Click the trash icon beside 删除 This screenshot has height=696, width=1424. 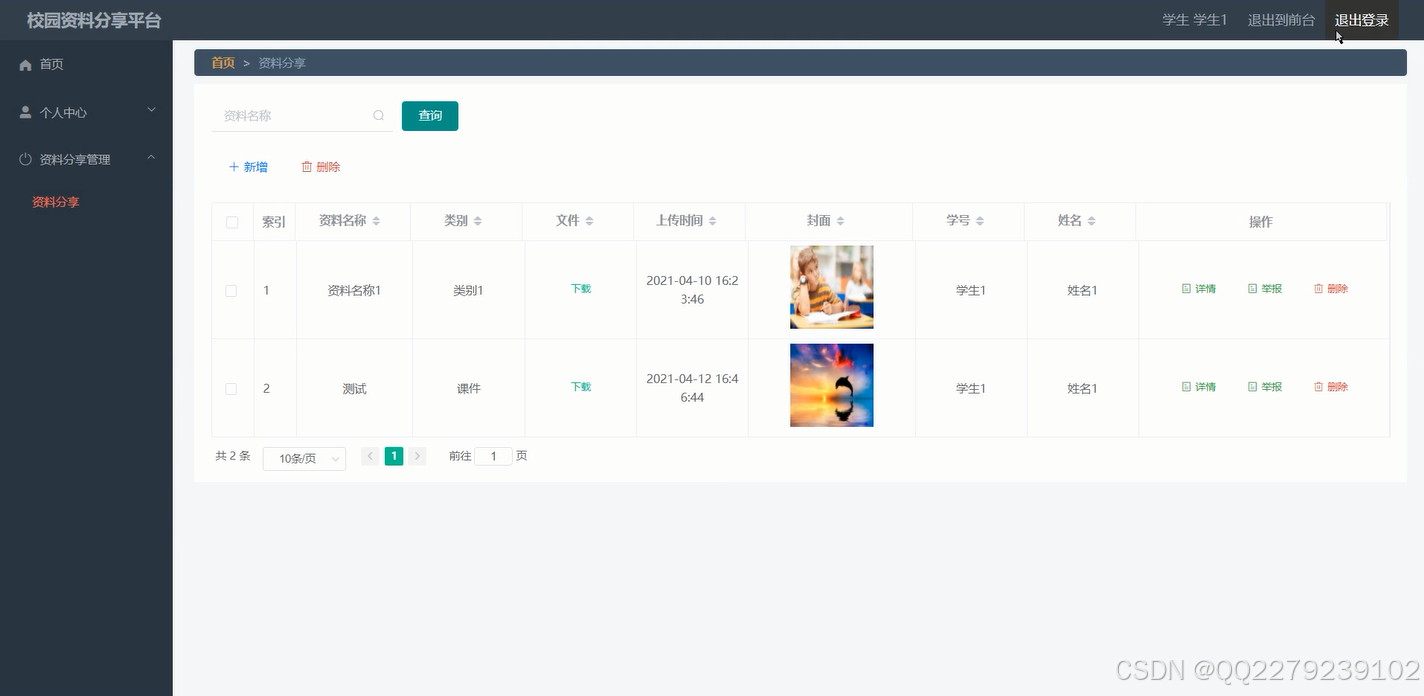tap(307, 166)
